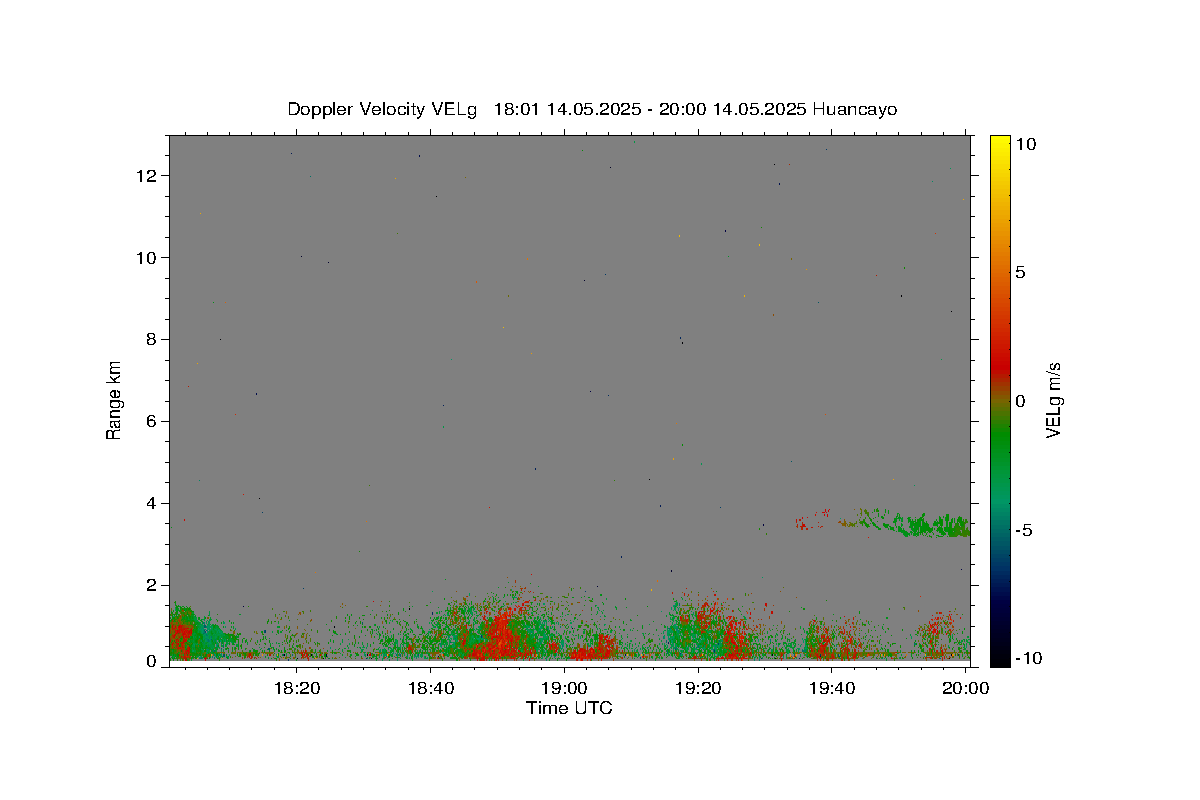Click the colorbar value -10 label
1200x800 pixels.
coord(1029,658)
